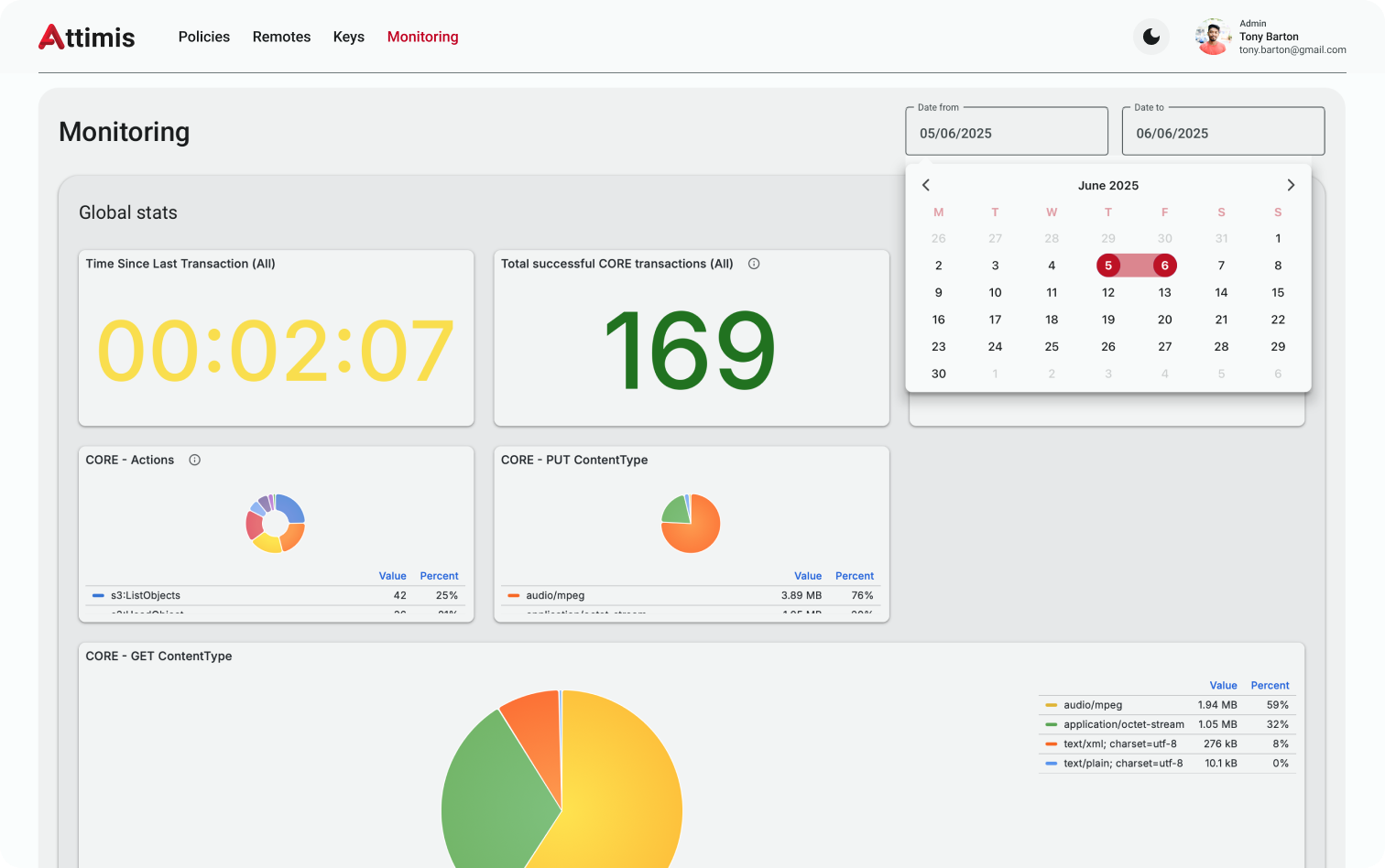The height and width of the screenshot is (868, 1385).
Task: Pick June 18 in the calendar
Action: point(1052,320)
